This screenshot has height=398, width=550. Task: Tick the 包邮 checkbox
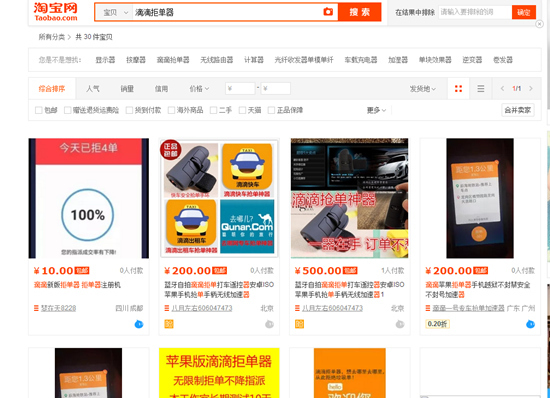click(39, 110)
